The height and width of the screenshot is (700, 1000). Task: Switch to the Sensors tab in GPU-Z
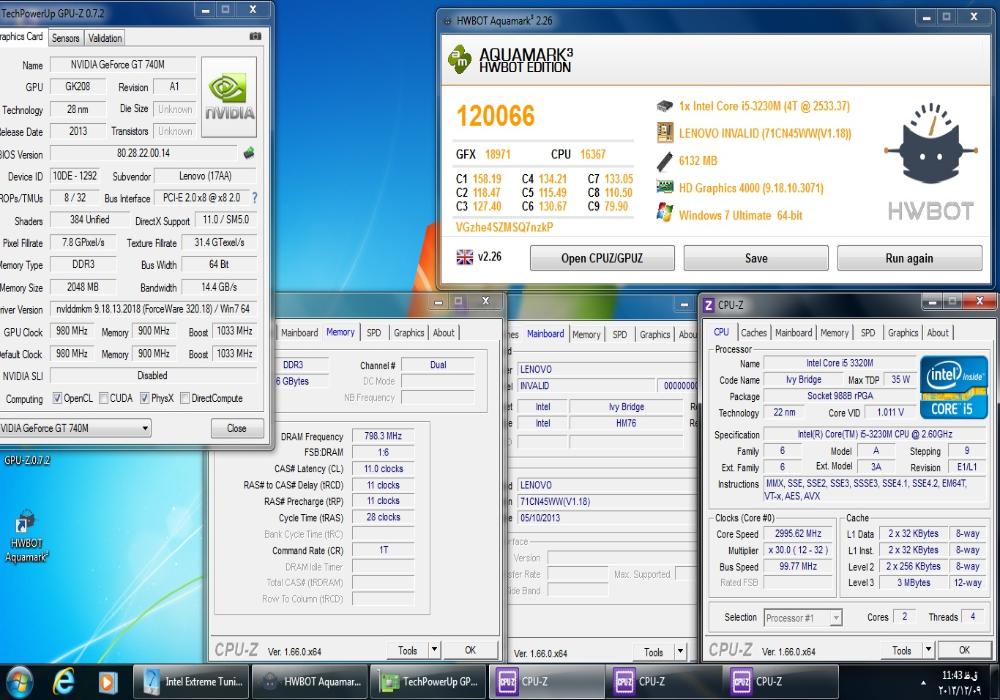click(x=66, y=38)
